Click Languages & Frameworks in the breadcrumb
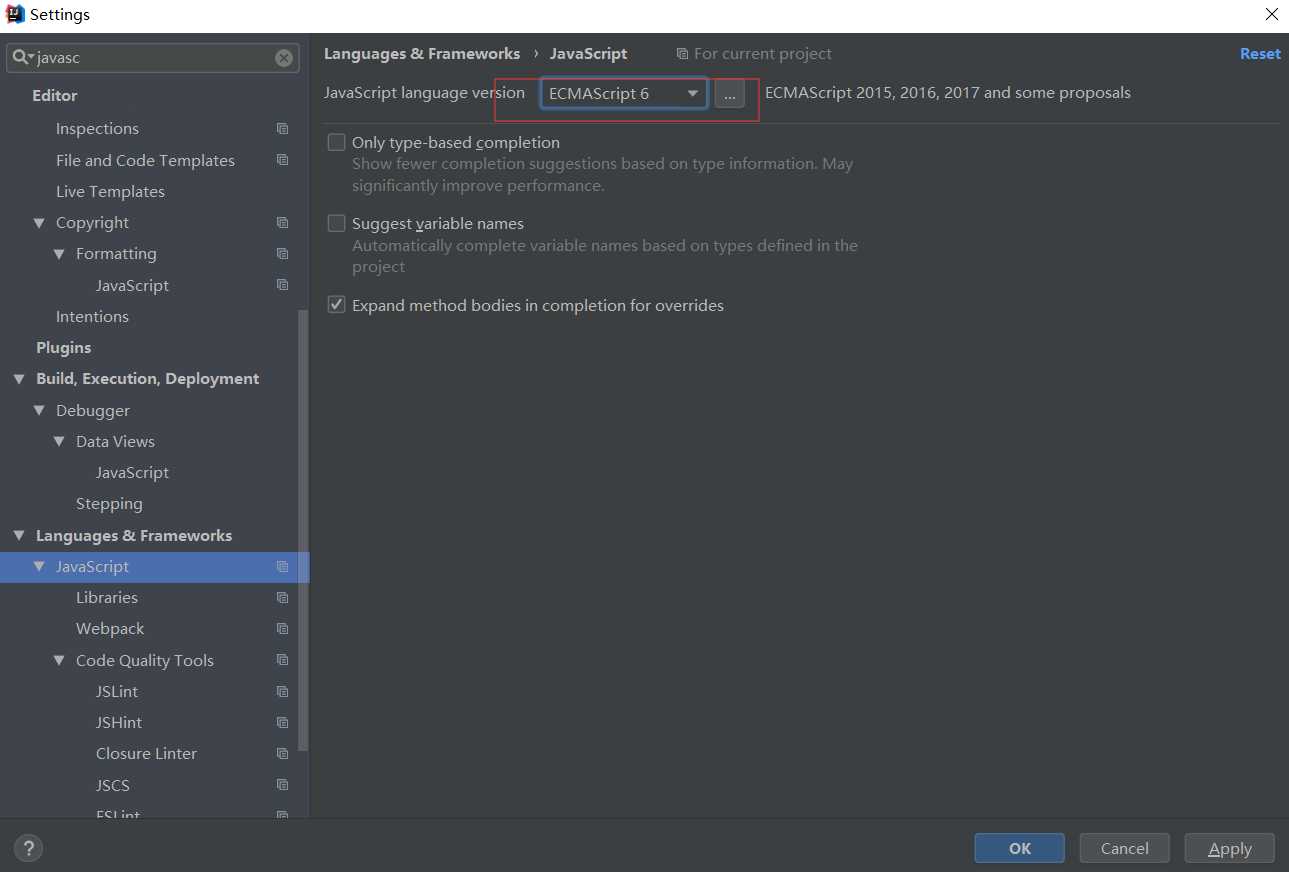 (x=422, y=54)
